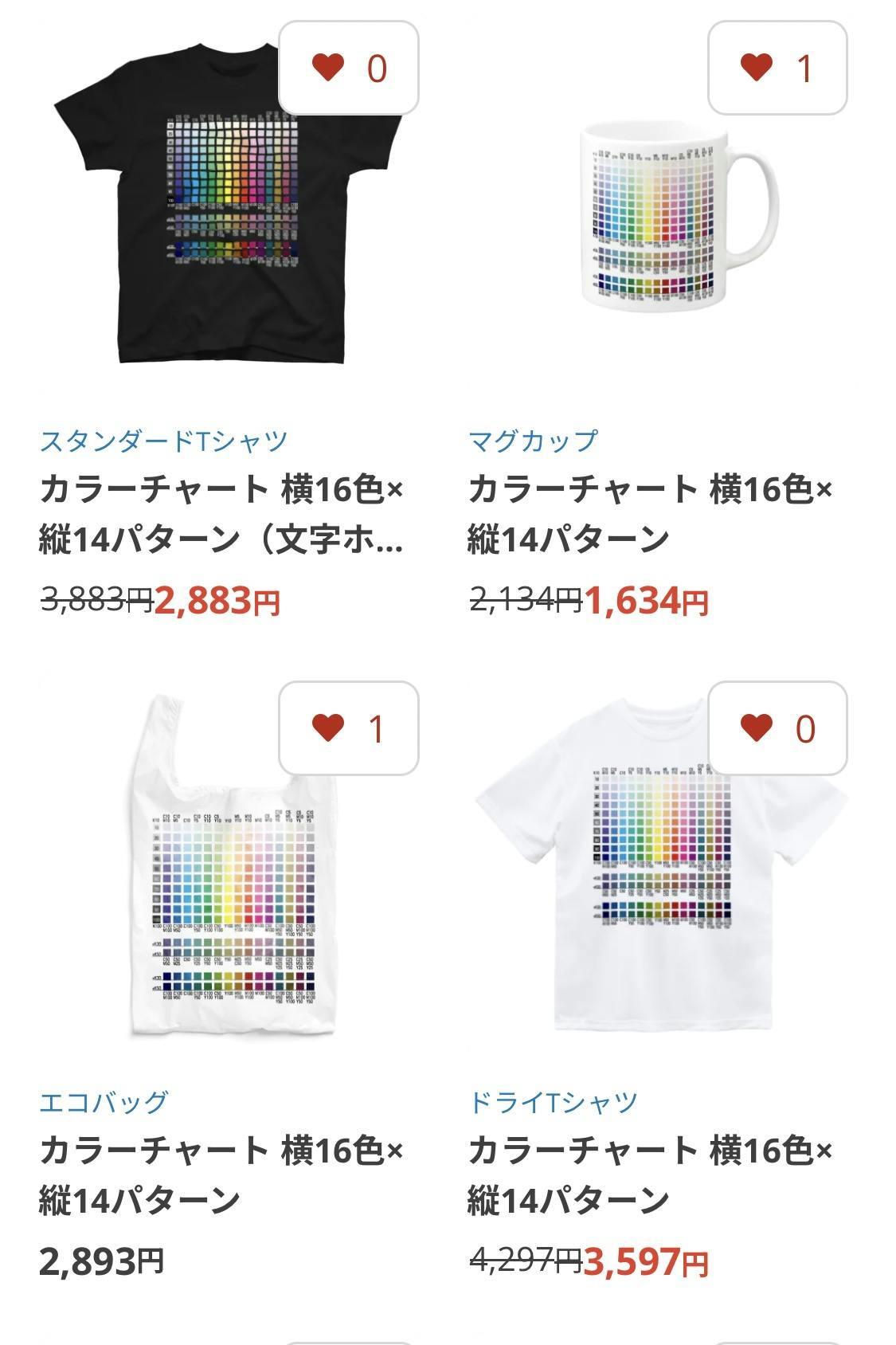Image resolution: width=896 pixels, height=1345 pixels.
Task: Open エコバッグ category link
Action: (x=104, y=1101)
